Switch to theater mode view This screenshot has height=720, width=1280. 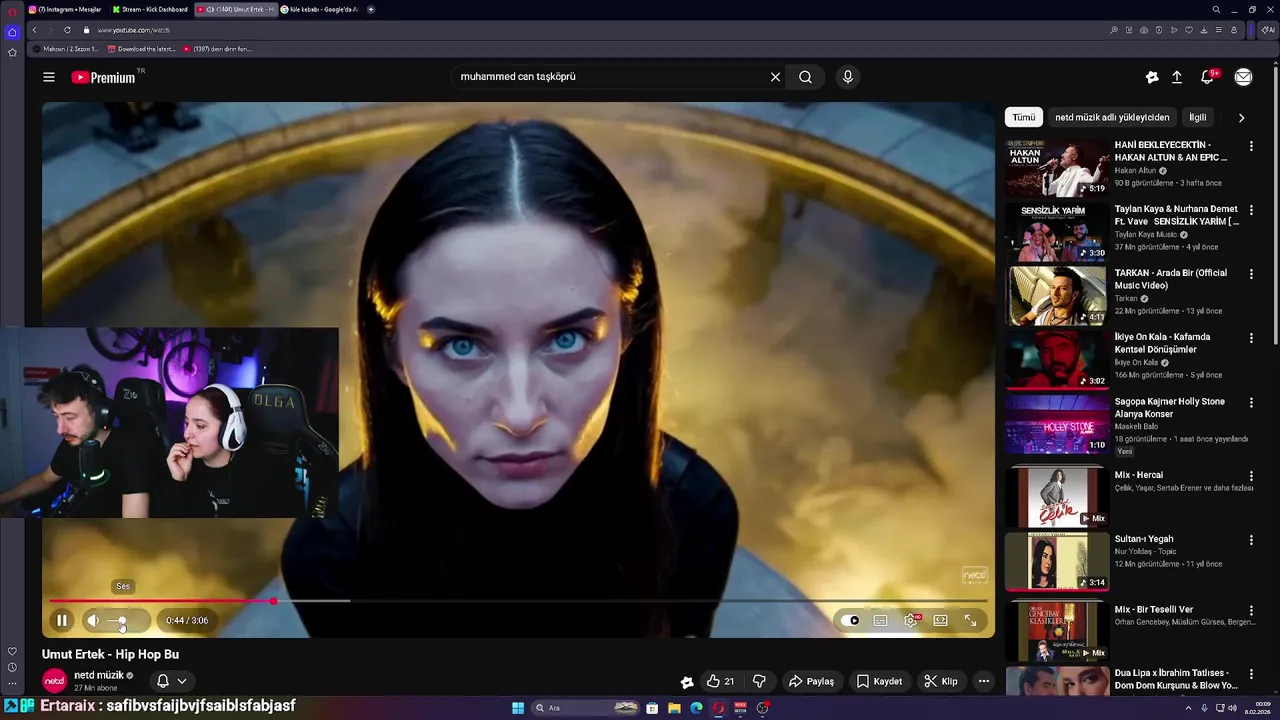(940, 620)
